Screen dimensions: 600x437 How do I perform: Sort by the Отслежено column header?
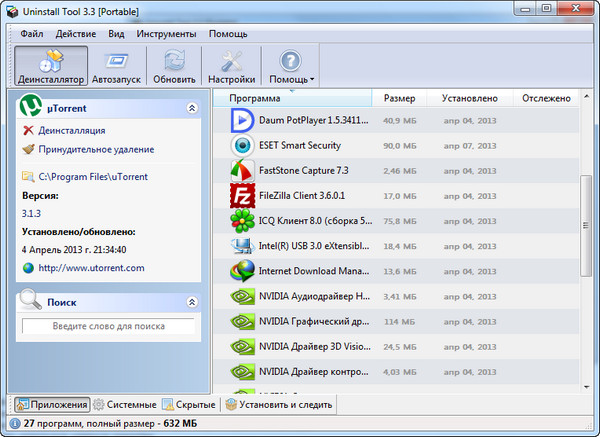click(x=546, y=98)
